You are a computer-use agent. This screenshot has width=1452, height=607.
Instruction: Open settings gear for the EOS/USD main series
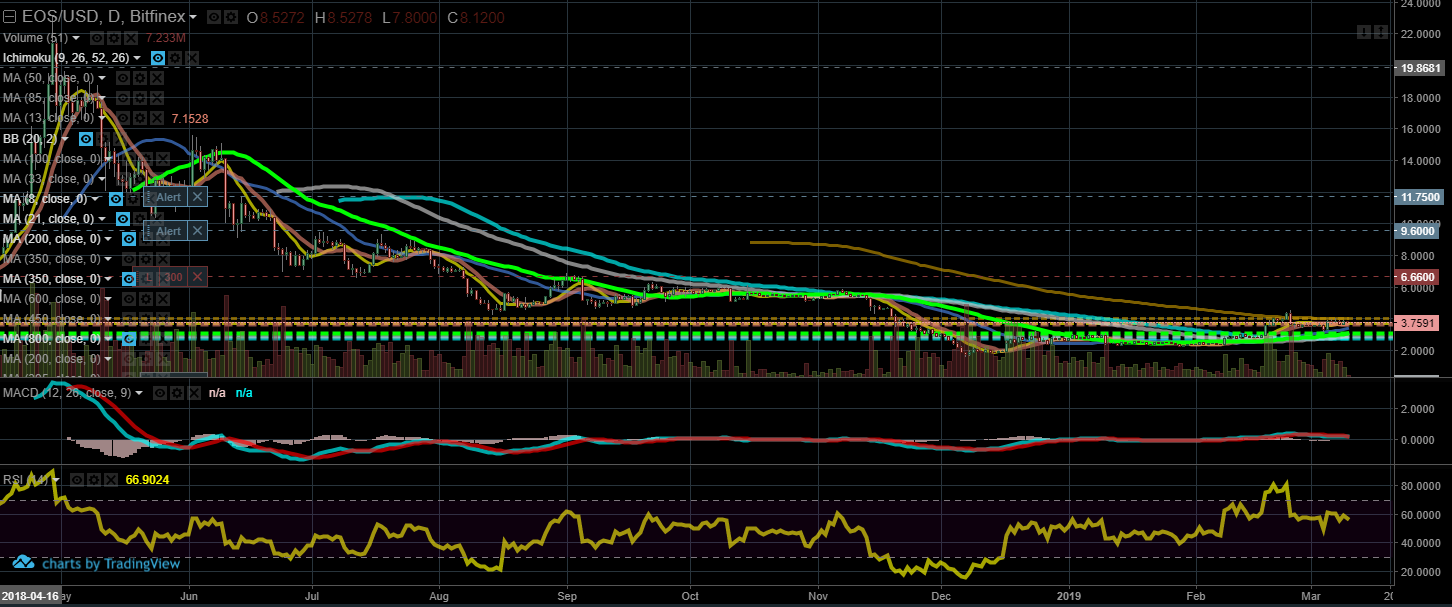click(x=231, y=17)
